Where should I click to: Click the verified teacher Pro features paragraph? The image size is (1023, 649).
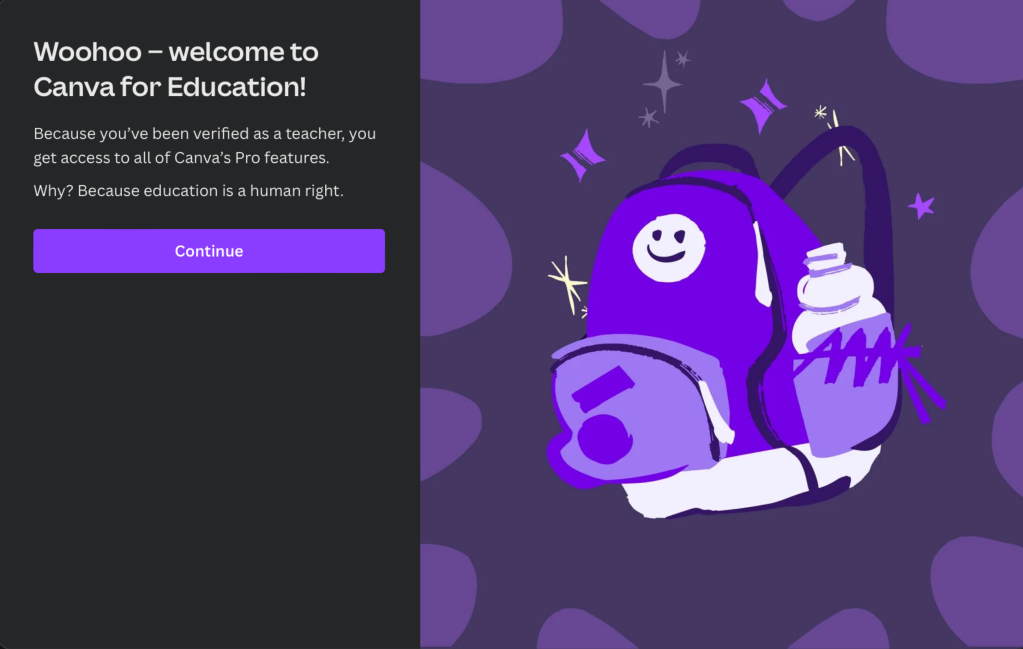[205, 145]
